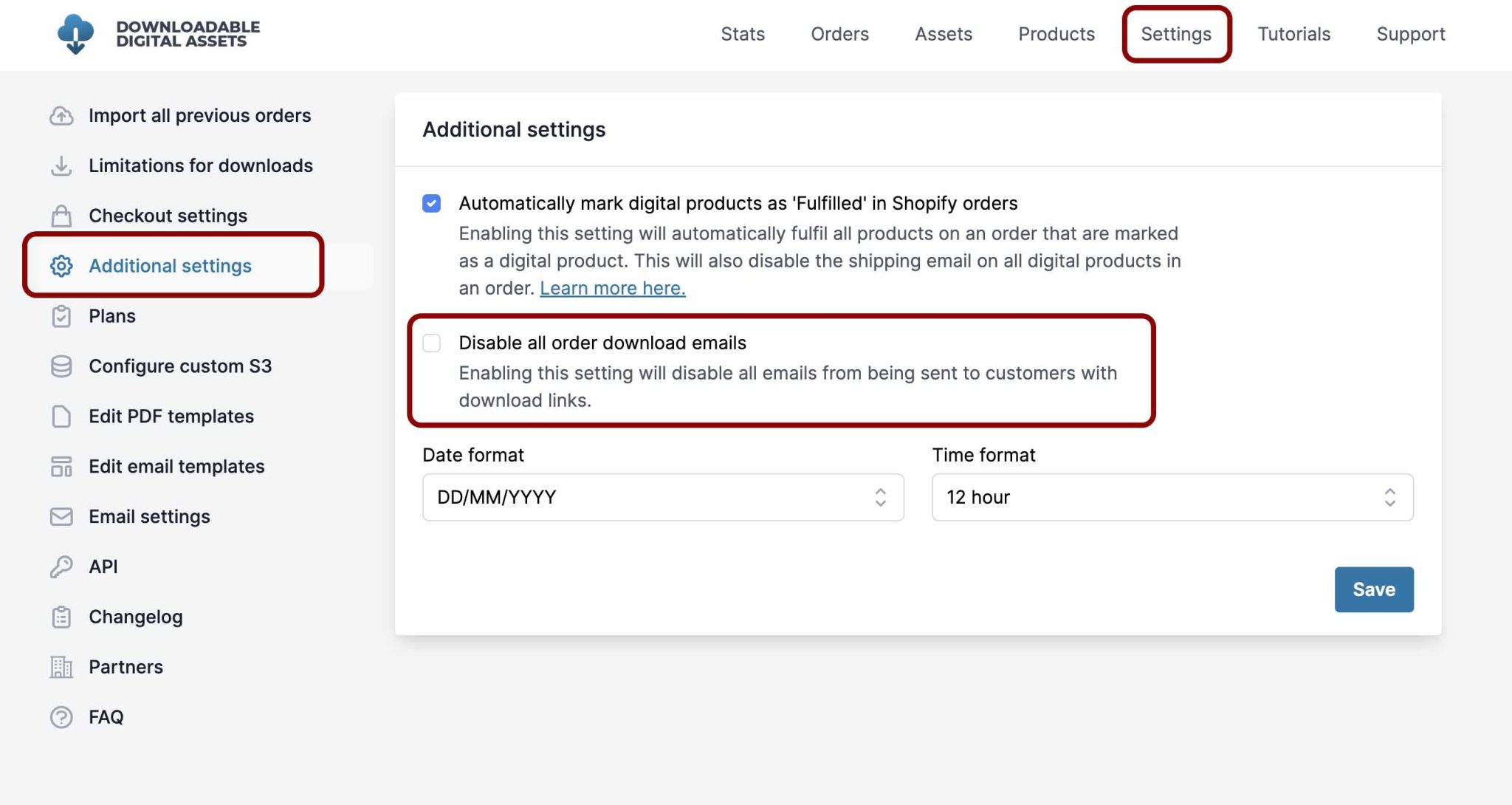Go to the Tutorials page
Viewport: 1512px width, 805px height.
coord(1293,34)
